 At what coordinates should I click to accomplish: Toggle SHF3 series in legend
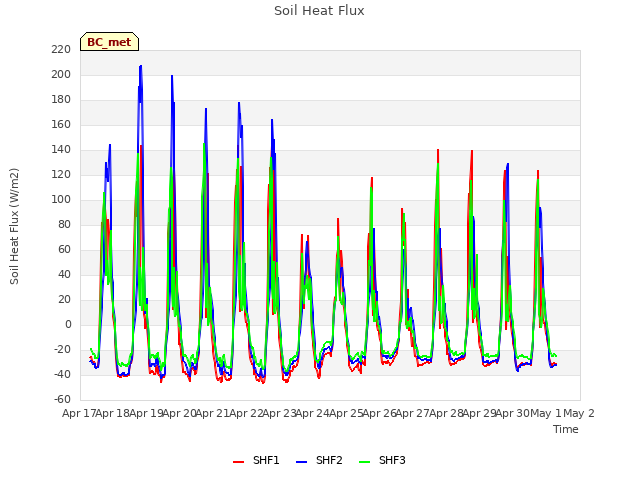382,460
